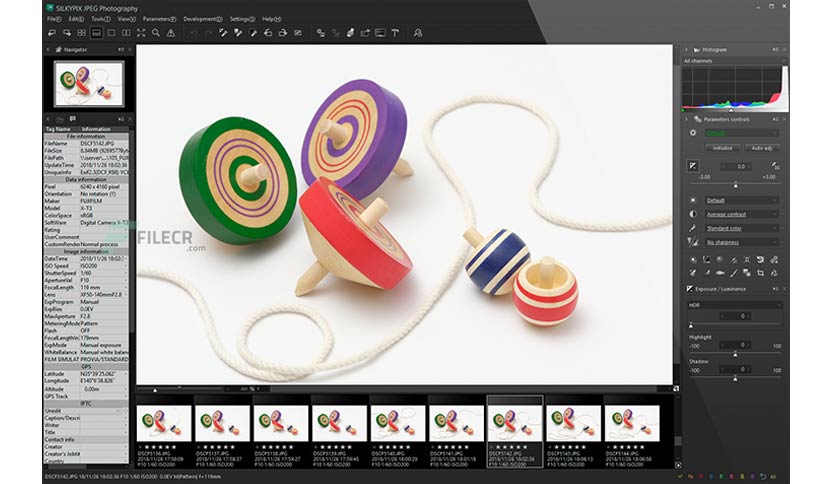Click the Navigator preview thumbnail
Image resolution: width=836 pixels, height=484 pixels.
[89, 84]
